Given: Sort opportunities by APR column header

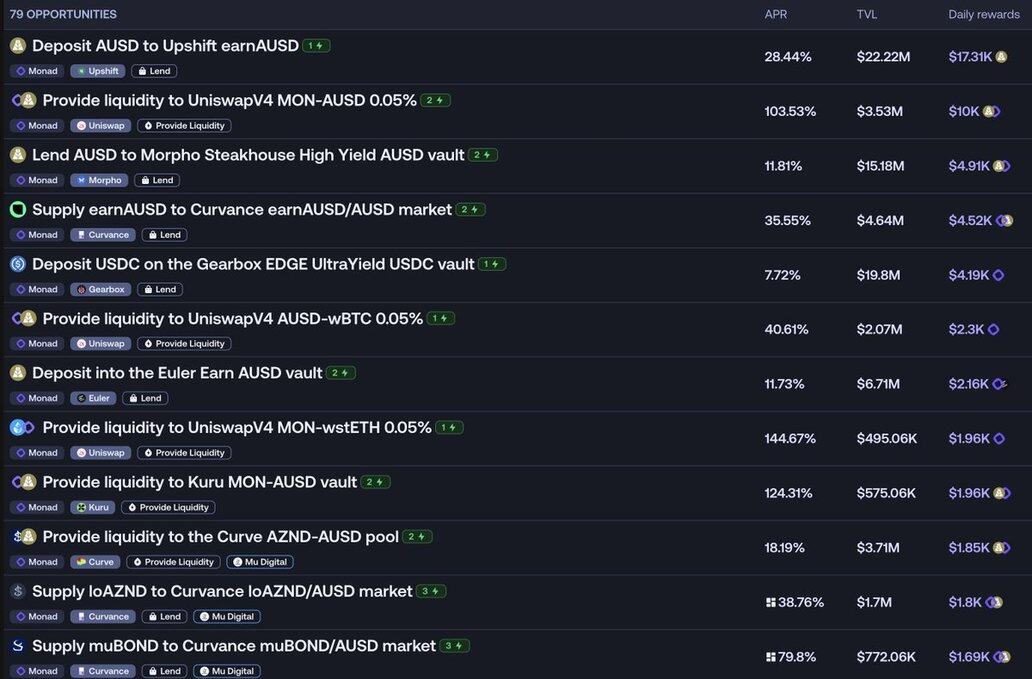Looking at the screenshot, I should pyautogui.click(x=776, y=14).
